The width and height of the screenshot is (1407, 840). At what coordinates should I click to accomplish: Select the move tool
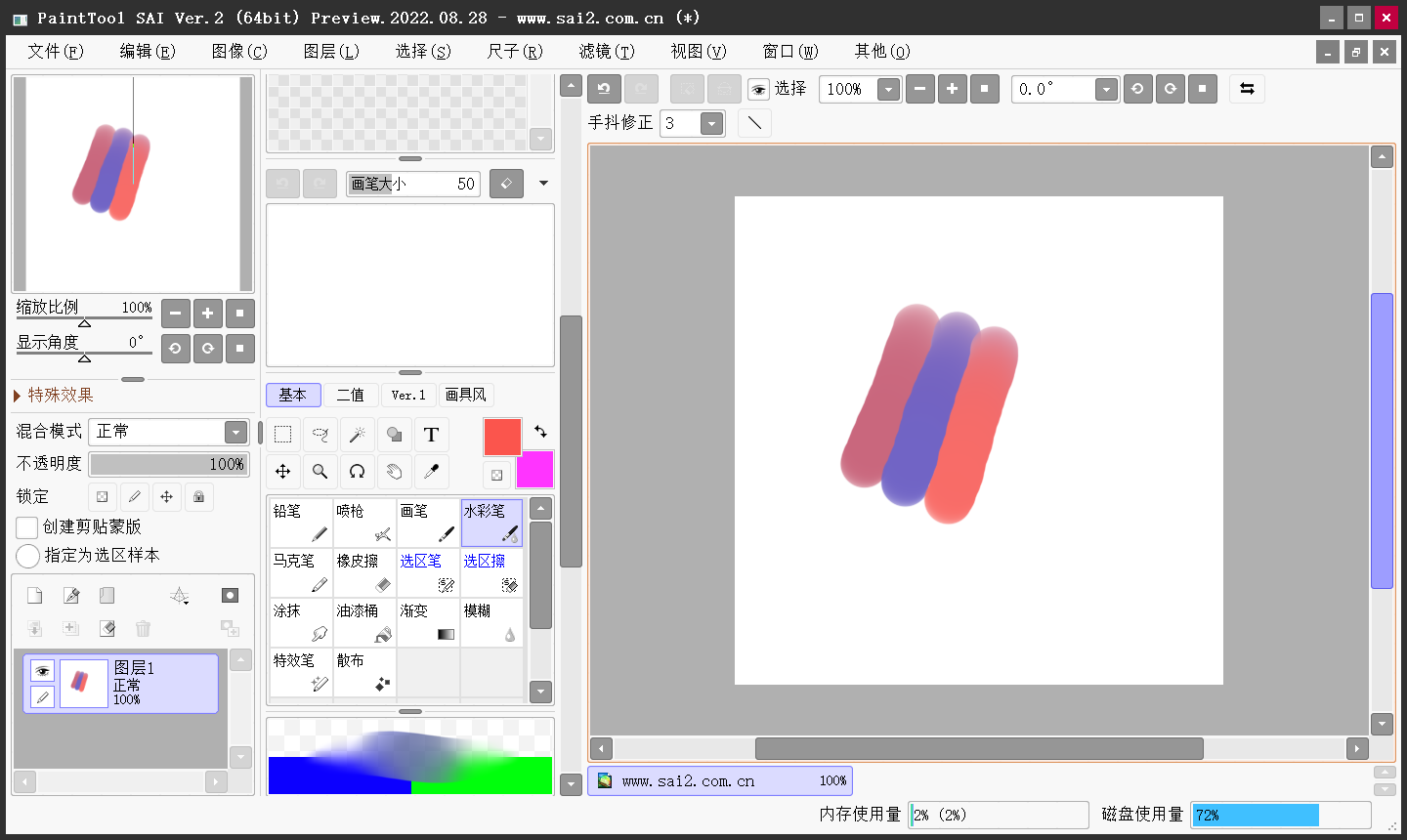tap(282, 472)
